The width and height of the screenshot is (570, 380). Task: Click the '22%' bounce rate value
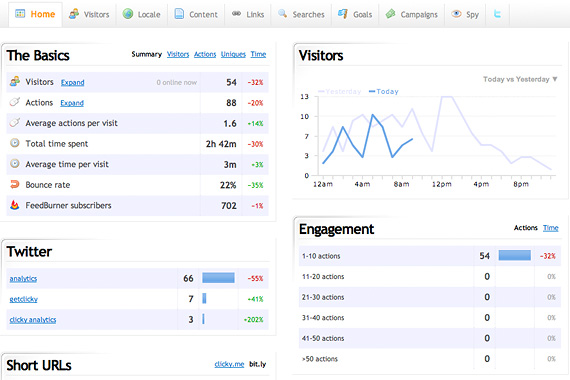tap(228, 185)
